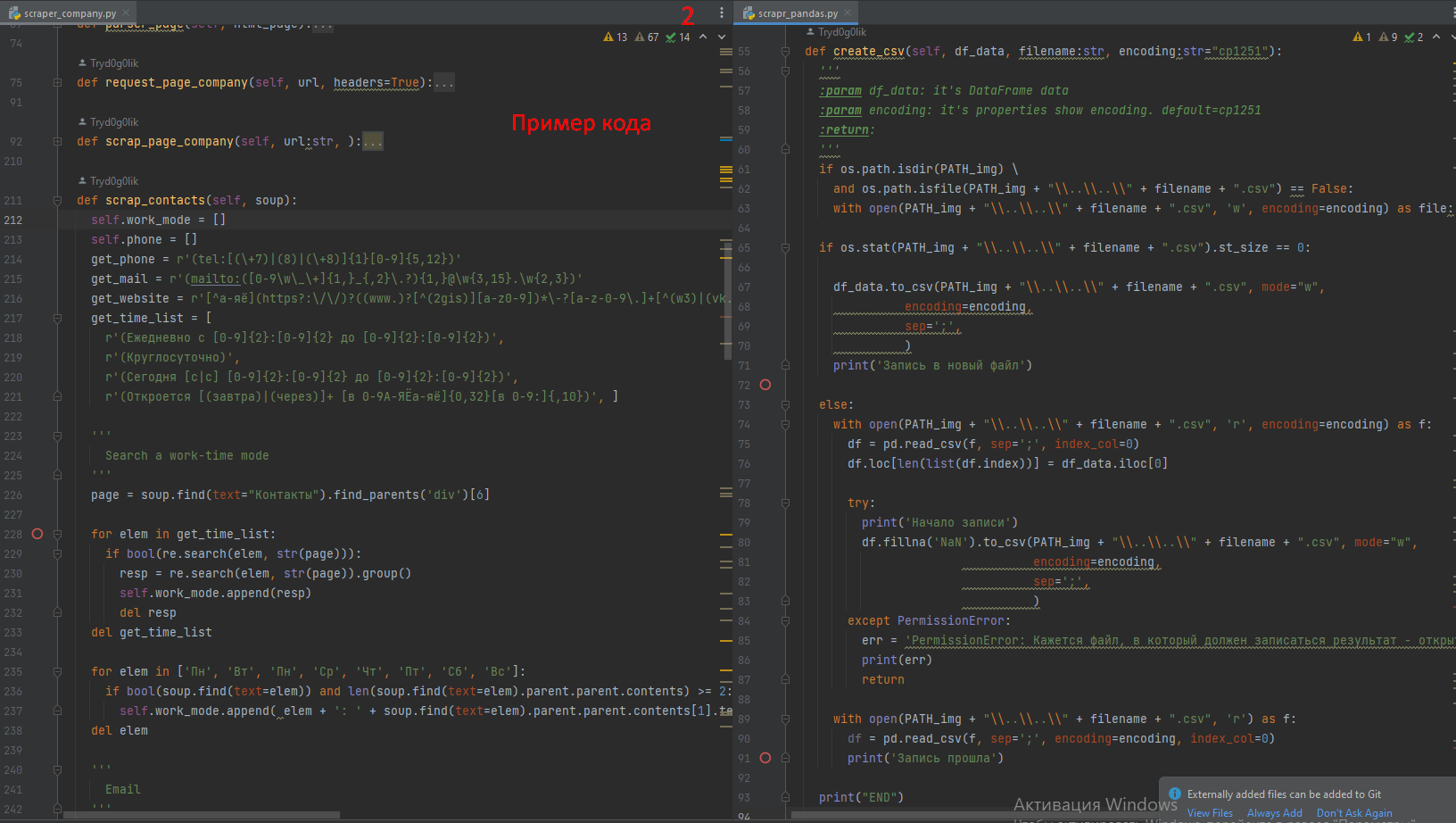Expand the folded scrap_page_company method
The height and width of the screenshot is (823, 1456).
point(57,142)
